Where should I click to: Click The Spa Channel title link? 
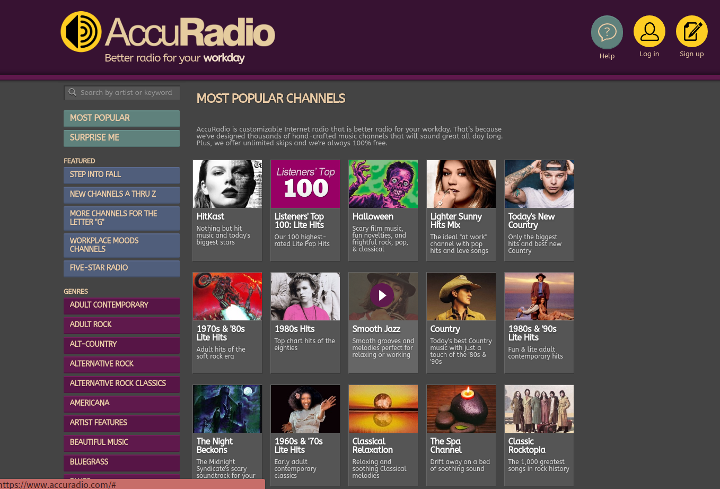point(446,445)
